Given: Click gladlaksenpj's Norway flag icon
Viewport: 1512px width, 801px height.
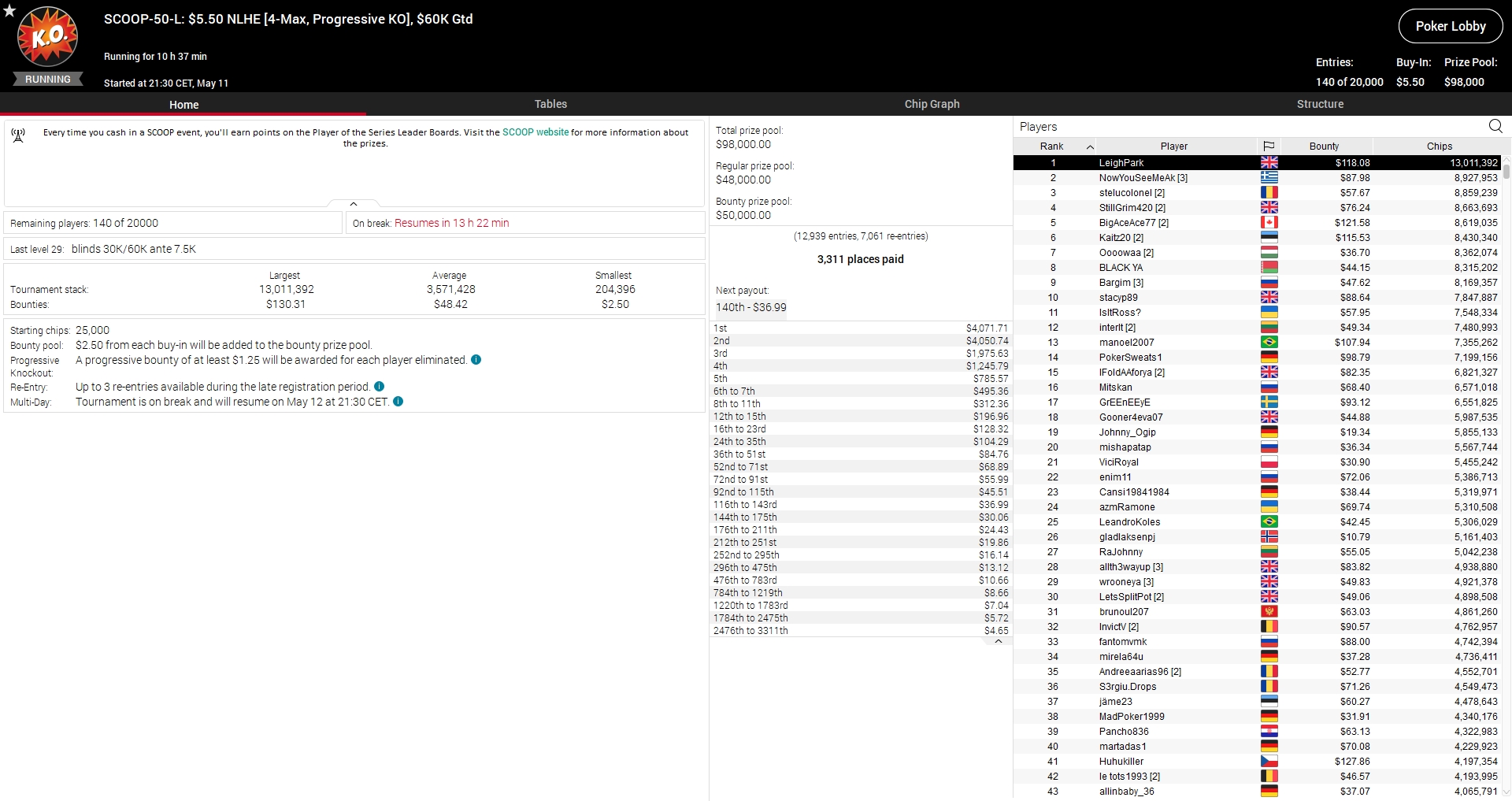Looking at the screenshot, I should (1269, 537).
